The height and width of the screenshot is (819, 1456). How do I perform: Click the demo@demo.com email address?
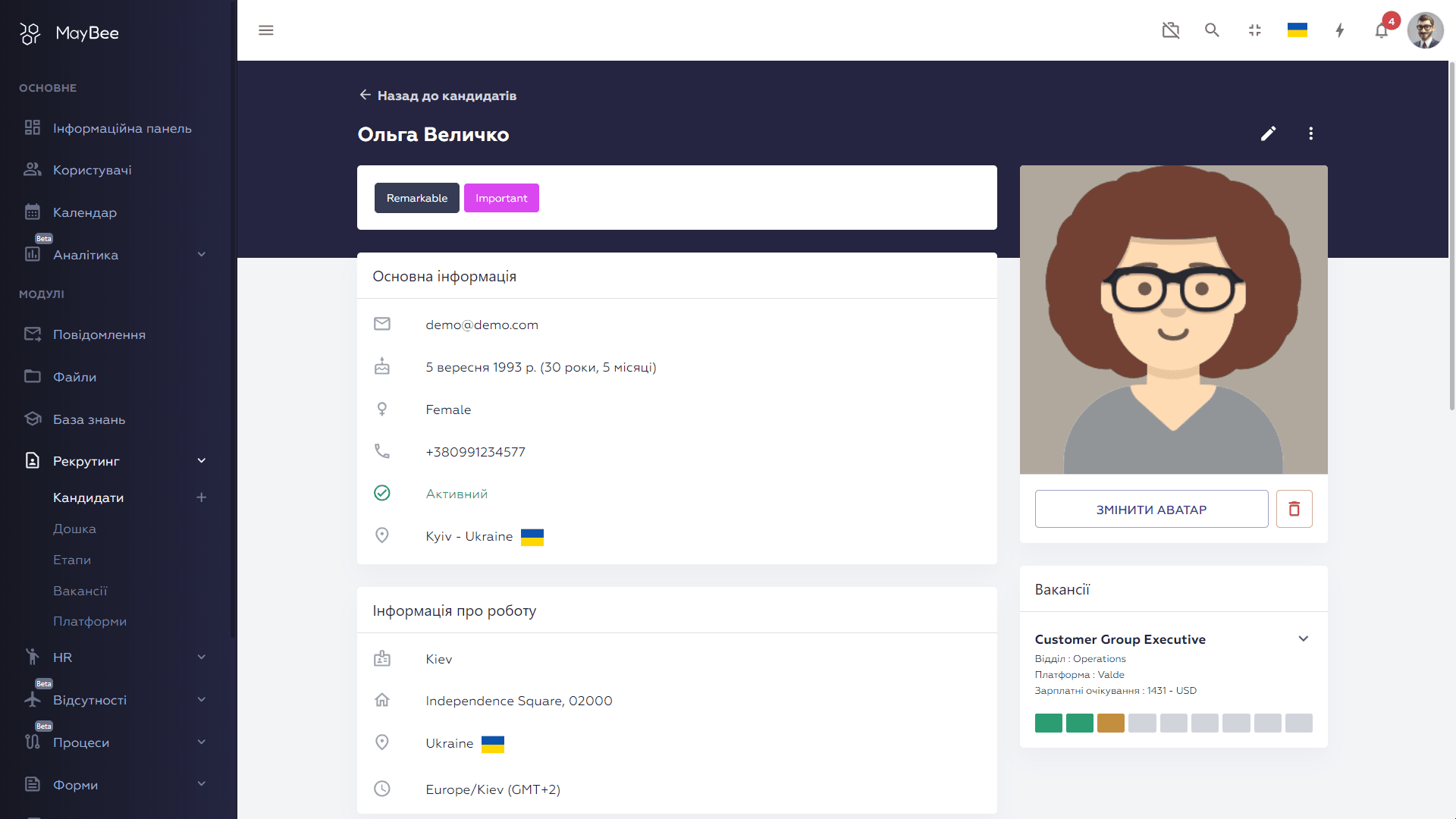482,325
